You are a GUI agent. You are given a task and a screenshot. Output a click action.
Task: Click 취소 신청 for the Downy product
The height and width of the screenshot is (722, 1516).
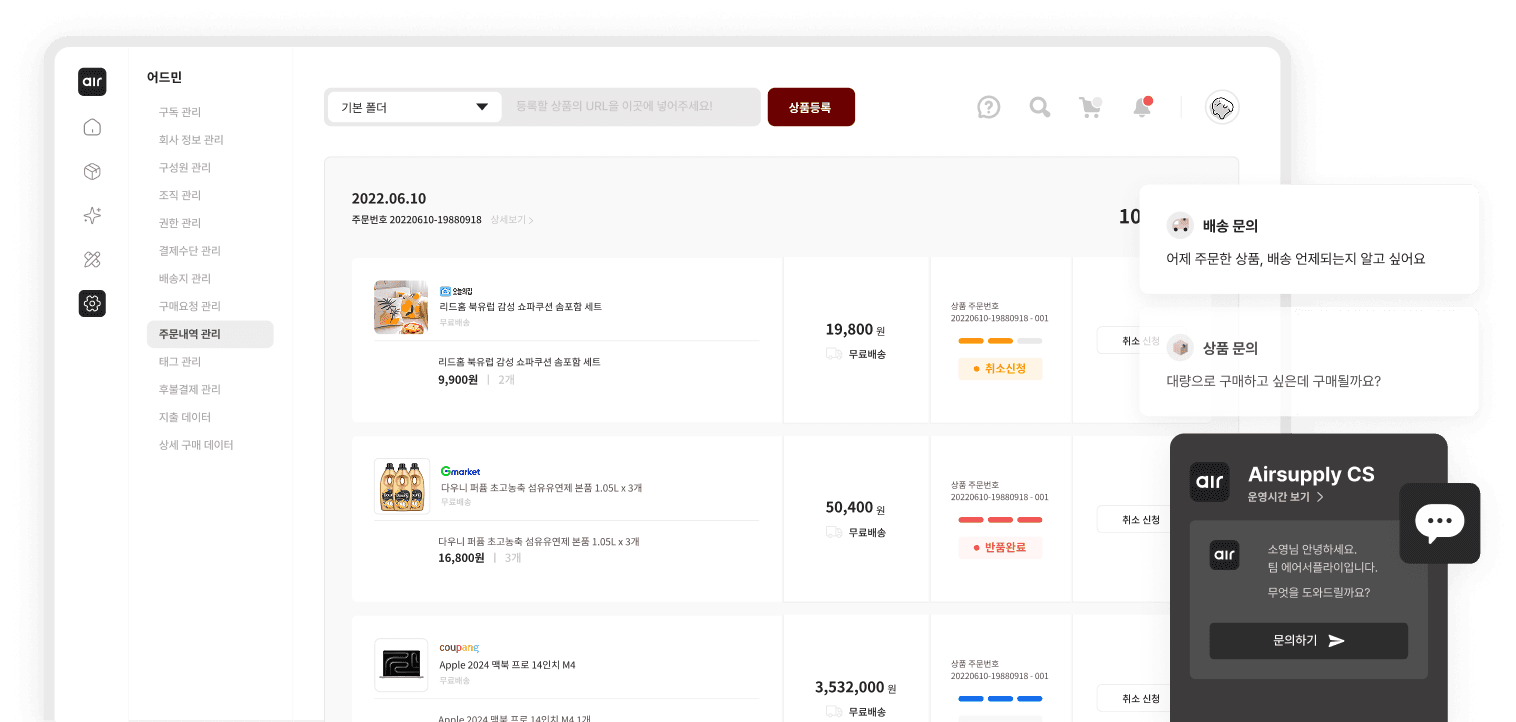pyautogui.click(x=1134, y=519)
